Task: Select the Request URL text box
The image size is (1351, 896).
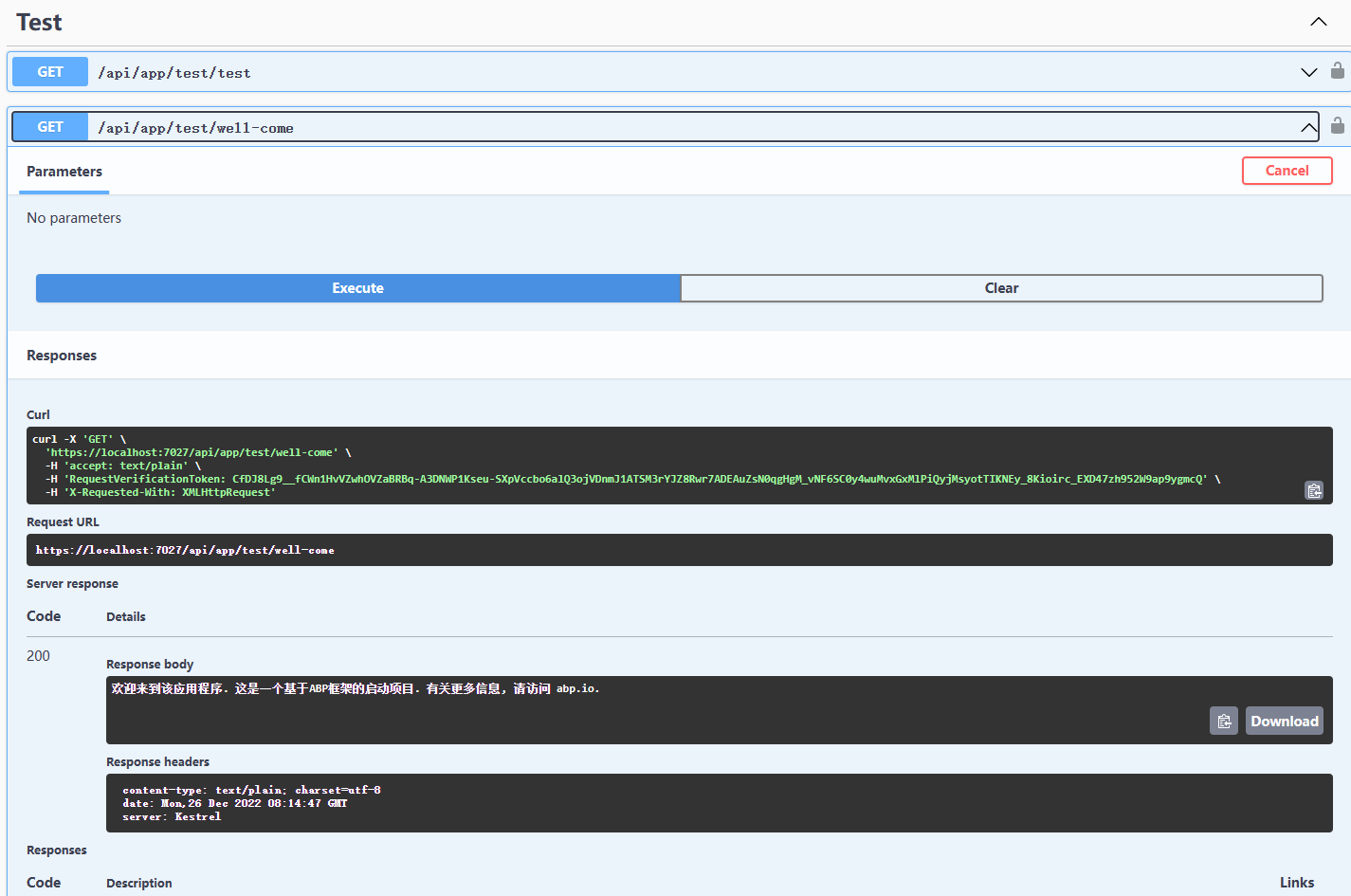Action: 679,550
